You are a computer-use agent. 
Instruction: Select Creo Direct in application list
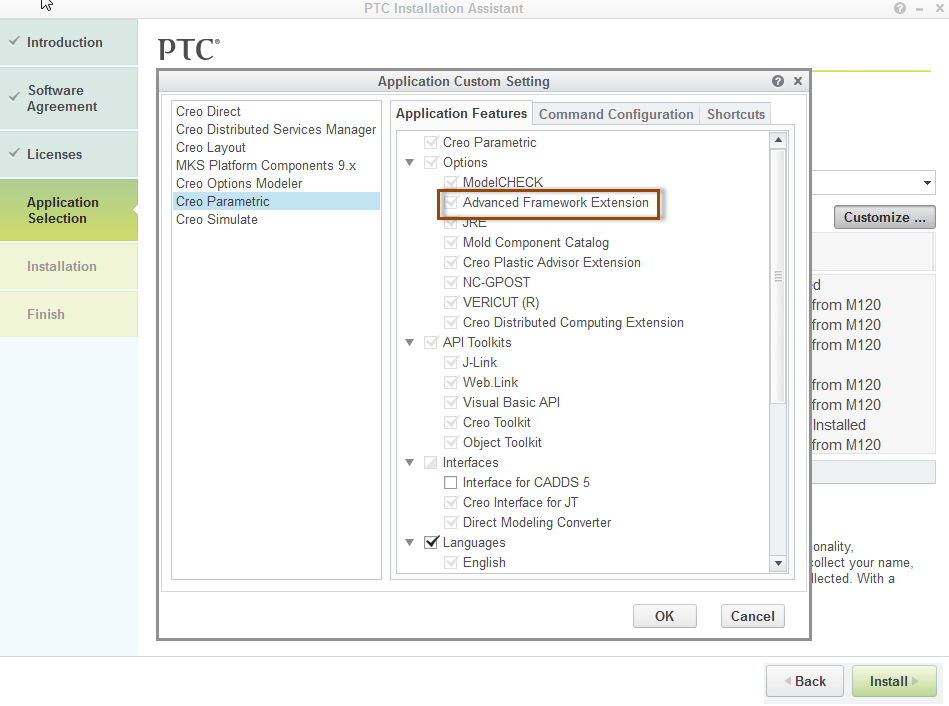276,111
